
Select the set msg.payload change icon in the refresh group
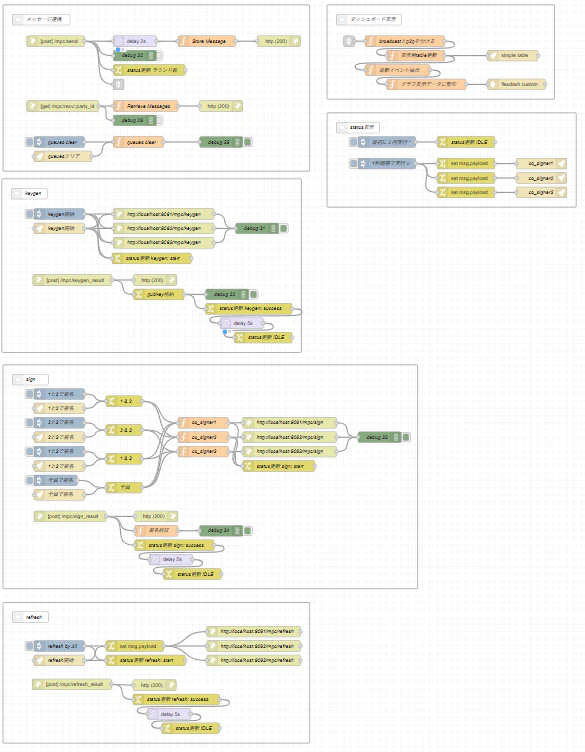click(111, 646)
